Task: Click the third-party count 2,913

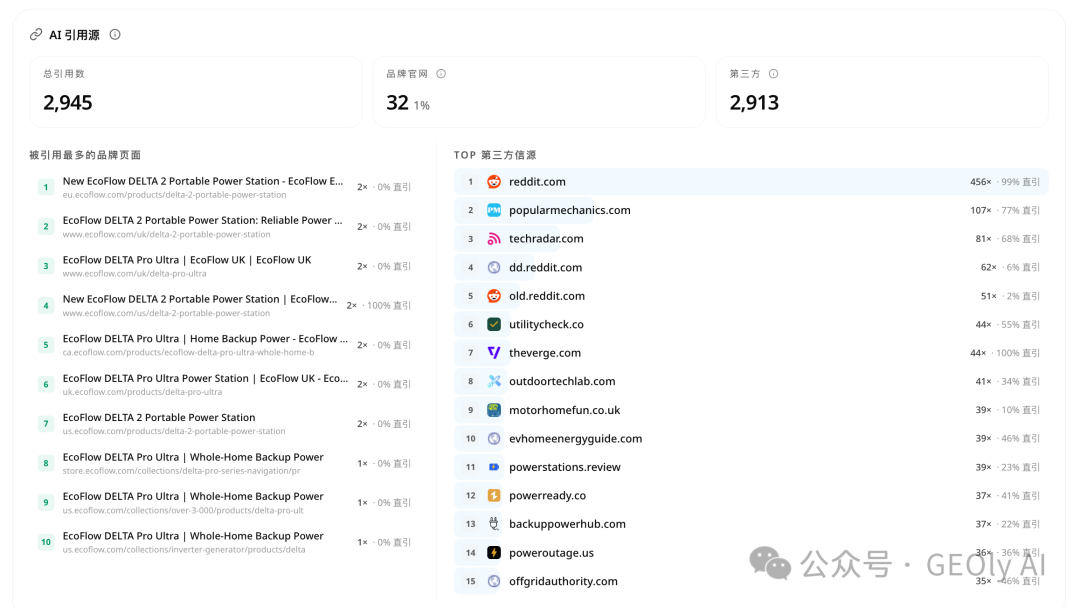Action: [x=754, y=103]
